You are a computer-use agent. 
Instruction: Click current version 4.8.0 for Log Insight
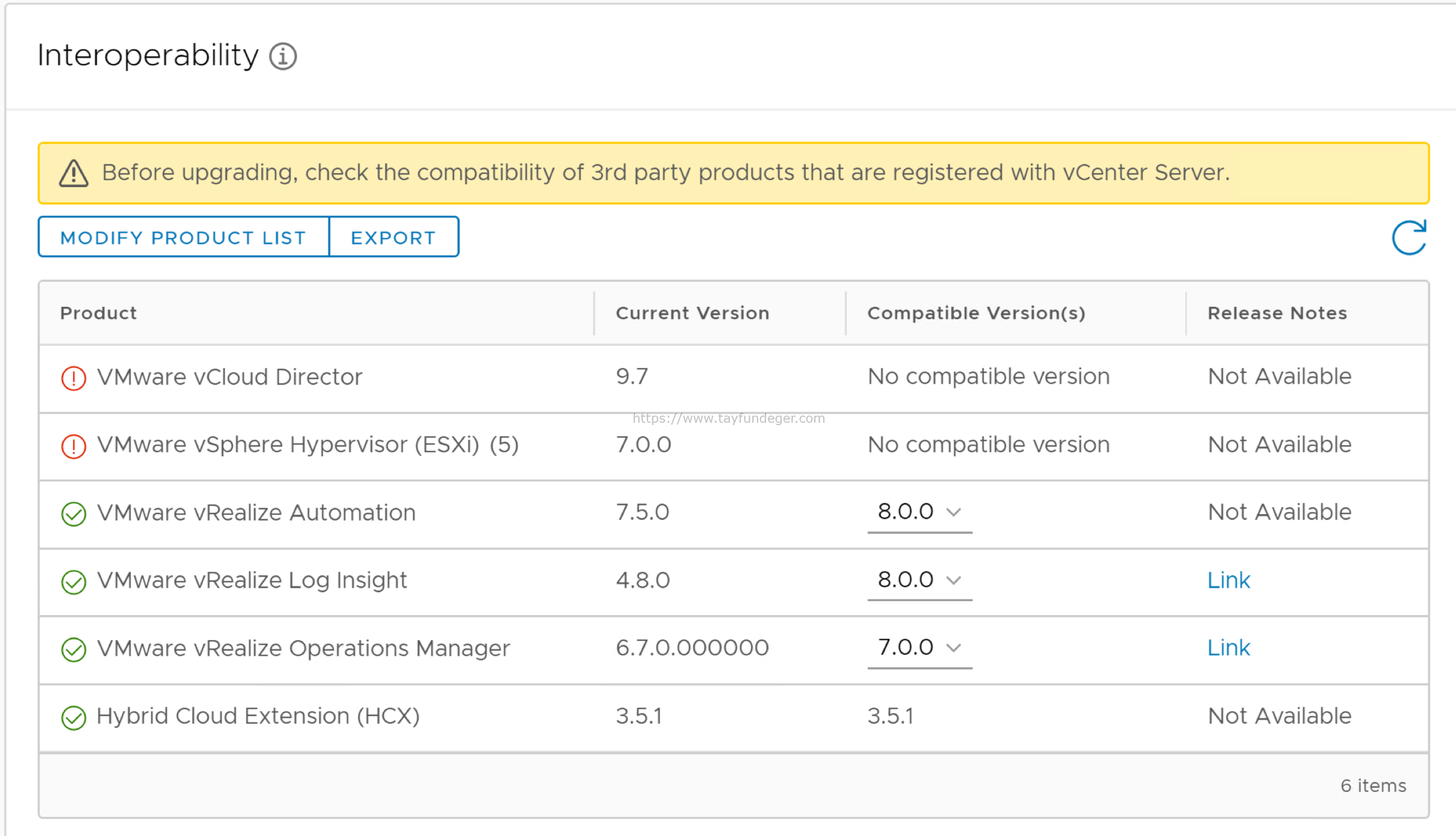coord(643,581)
